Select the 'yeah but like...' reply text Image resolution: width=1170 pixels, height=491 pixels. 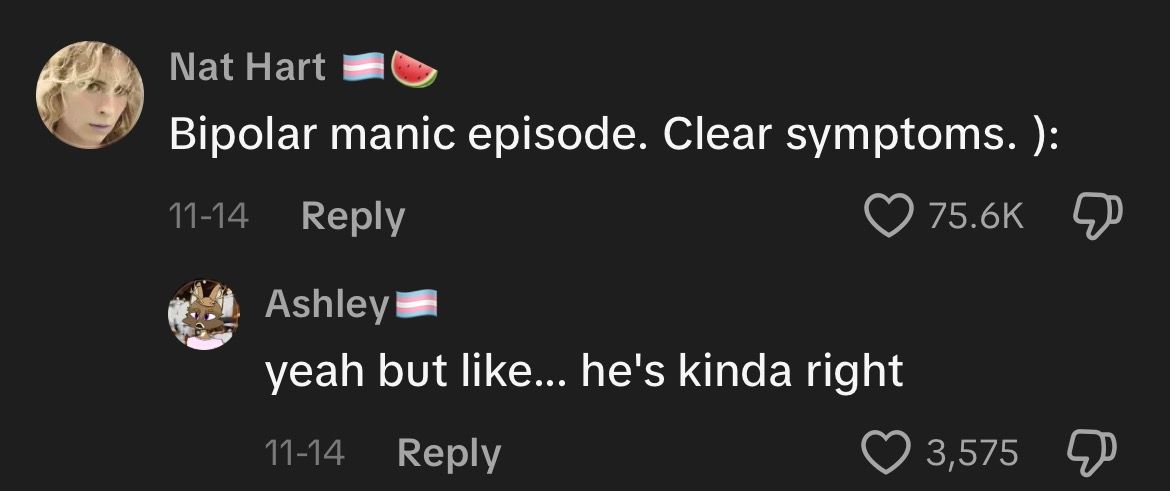584,371
